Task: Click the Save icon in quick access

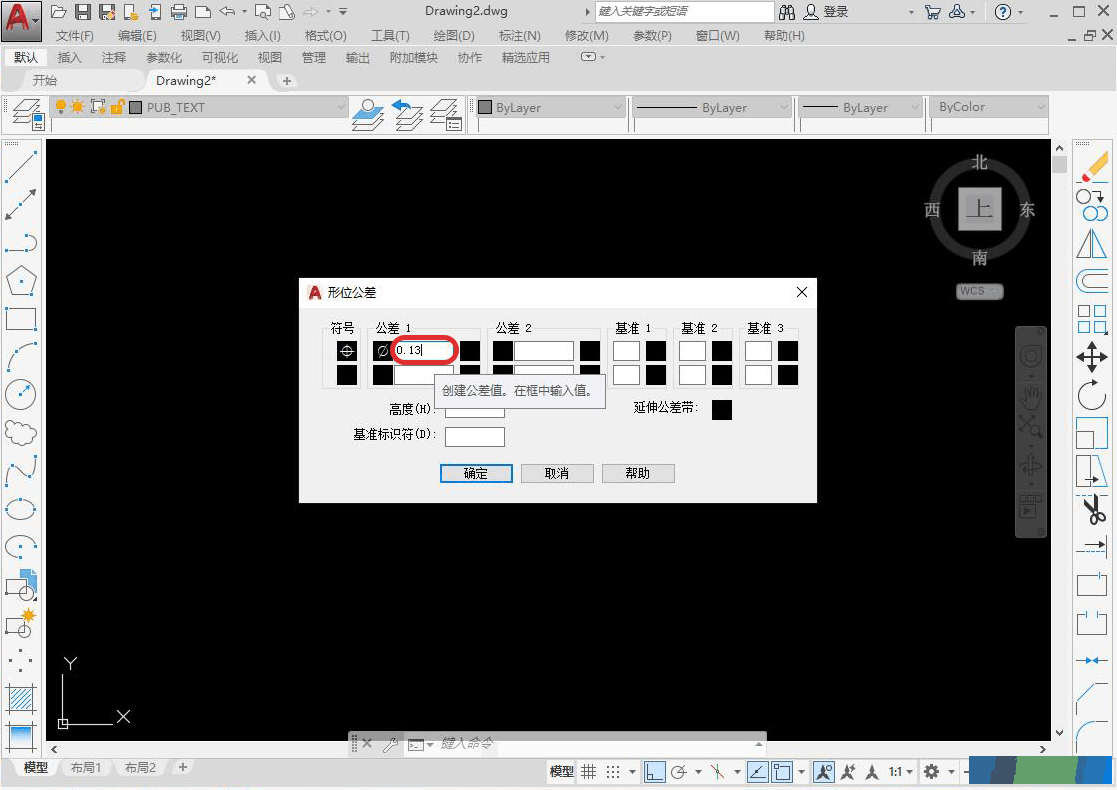Action: pyautogui.click(x=83, y=11)
